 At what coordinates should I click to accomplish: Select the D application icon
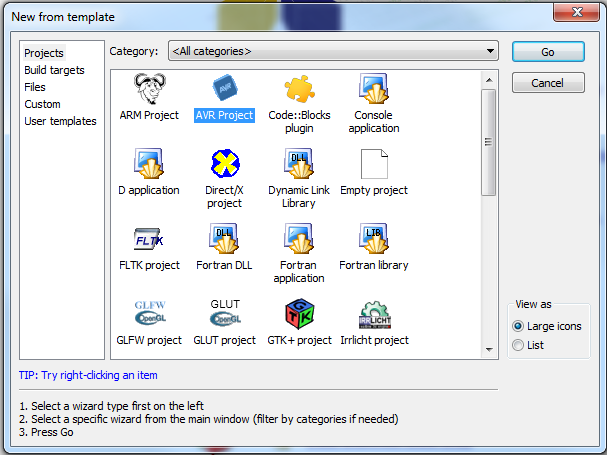pyautogui.click(x=149, y=163)
